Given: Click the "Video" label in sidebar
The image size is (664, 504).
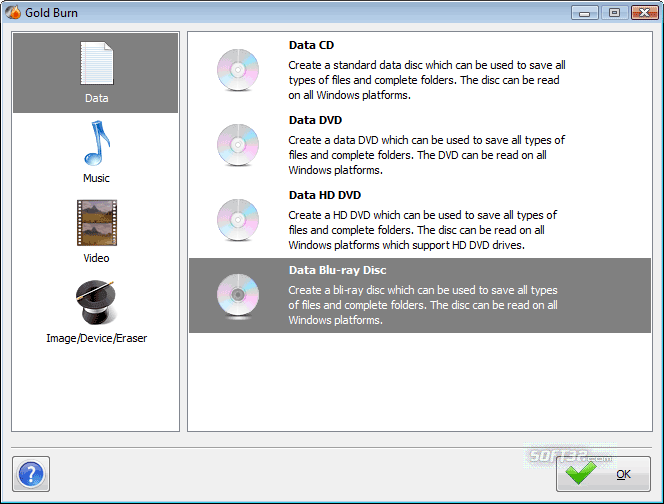Looking at the screenshot, I should coord(96,258).
